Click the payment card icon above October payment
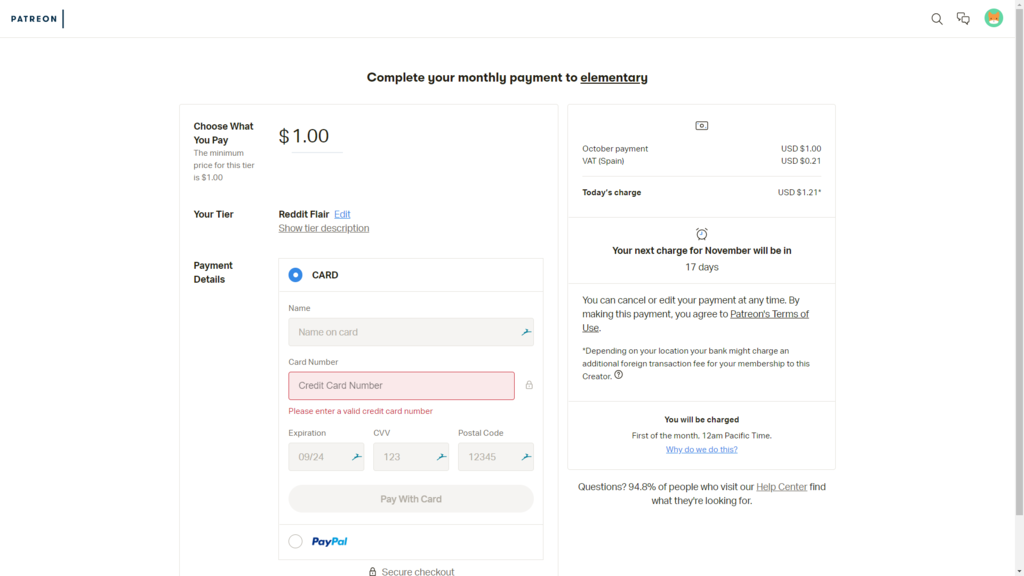 tap(701, 124)
